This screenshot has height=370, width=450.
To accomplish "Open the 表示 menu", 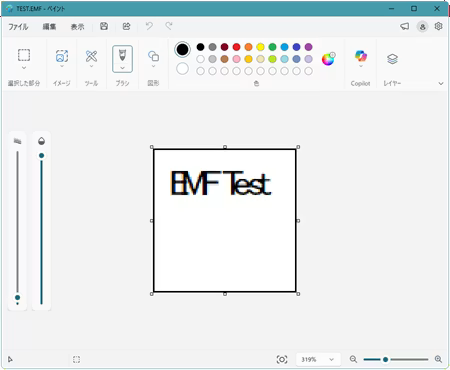I will [x=77, y=27].
